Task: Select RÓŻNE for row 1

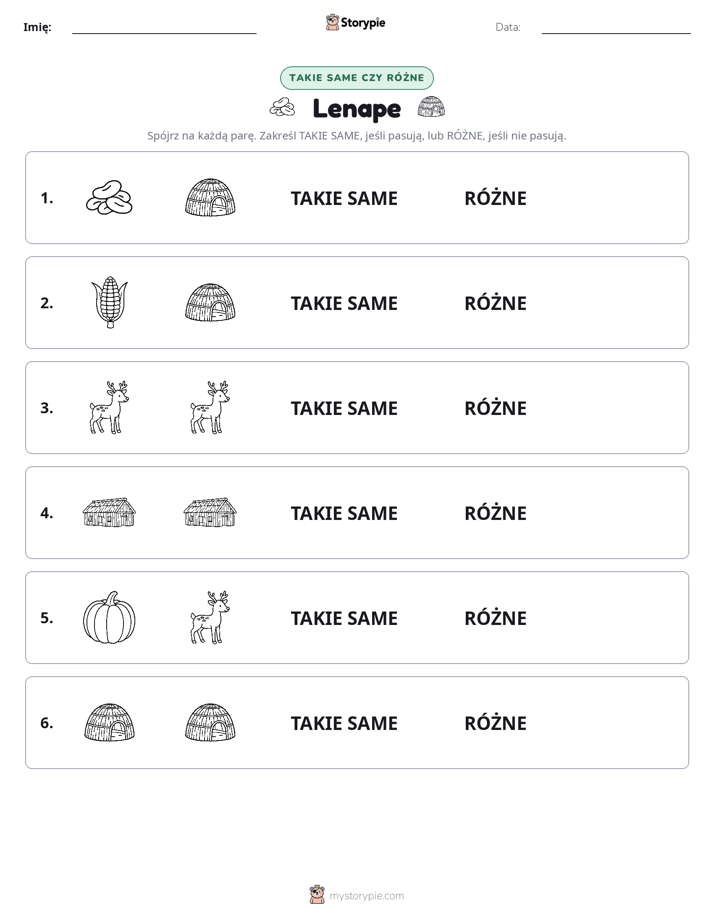Action: click(495, 198)
